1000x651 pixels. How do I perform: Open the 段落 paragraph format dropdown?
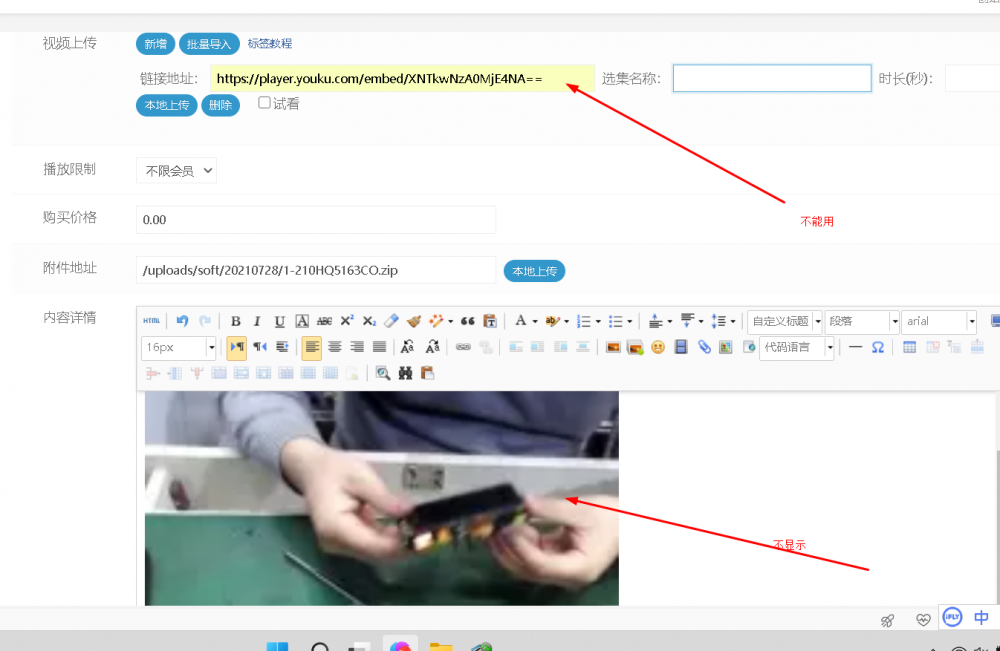862,321
